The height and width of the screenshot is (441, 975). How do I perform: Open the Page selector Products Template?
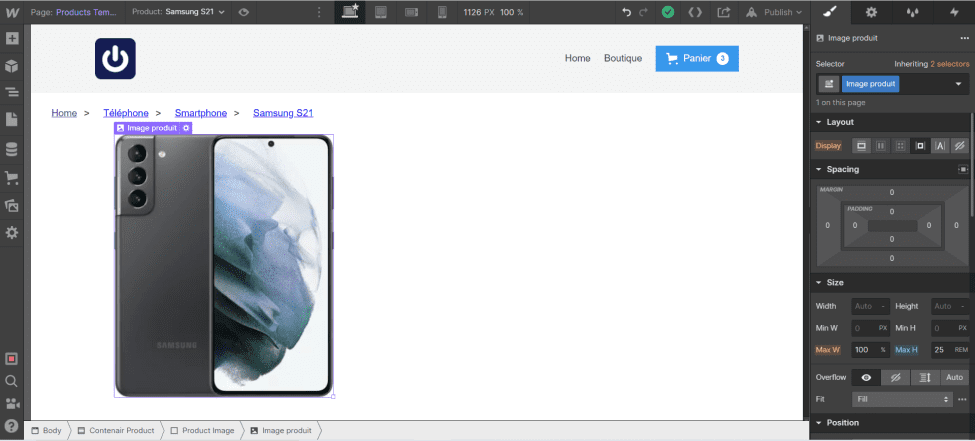pyautogui.click(x=75, y=12)
